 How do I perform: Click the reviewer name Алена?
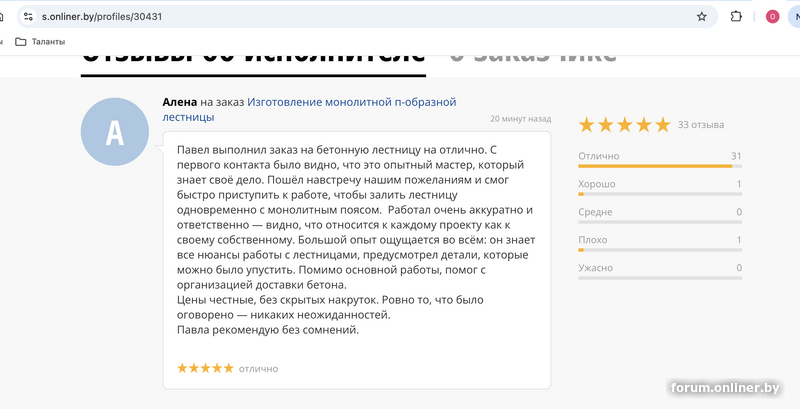click(179, 102)
